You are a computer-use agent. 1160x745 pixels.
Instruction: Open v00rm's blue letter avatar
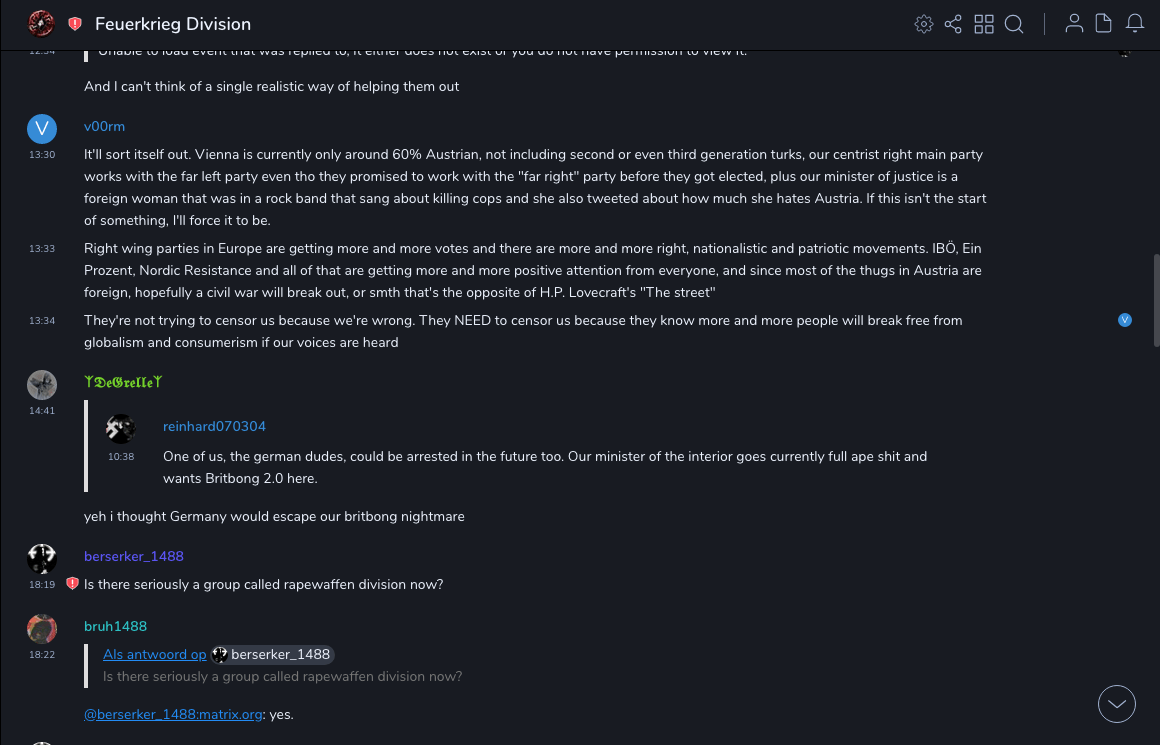[42, 128]
